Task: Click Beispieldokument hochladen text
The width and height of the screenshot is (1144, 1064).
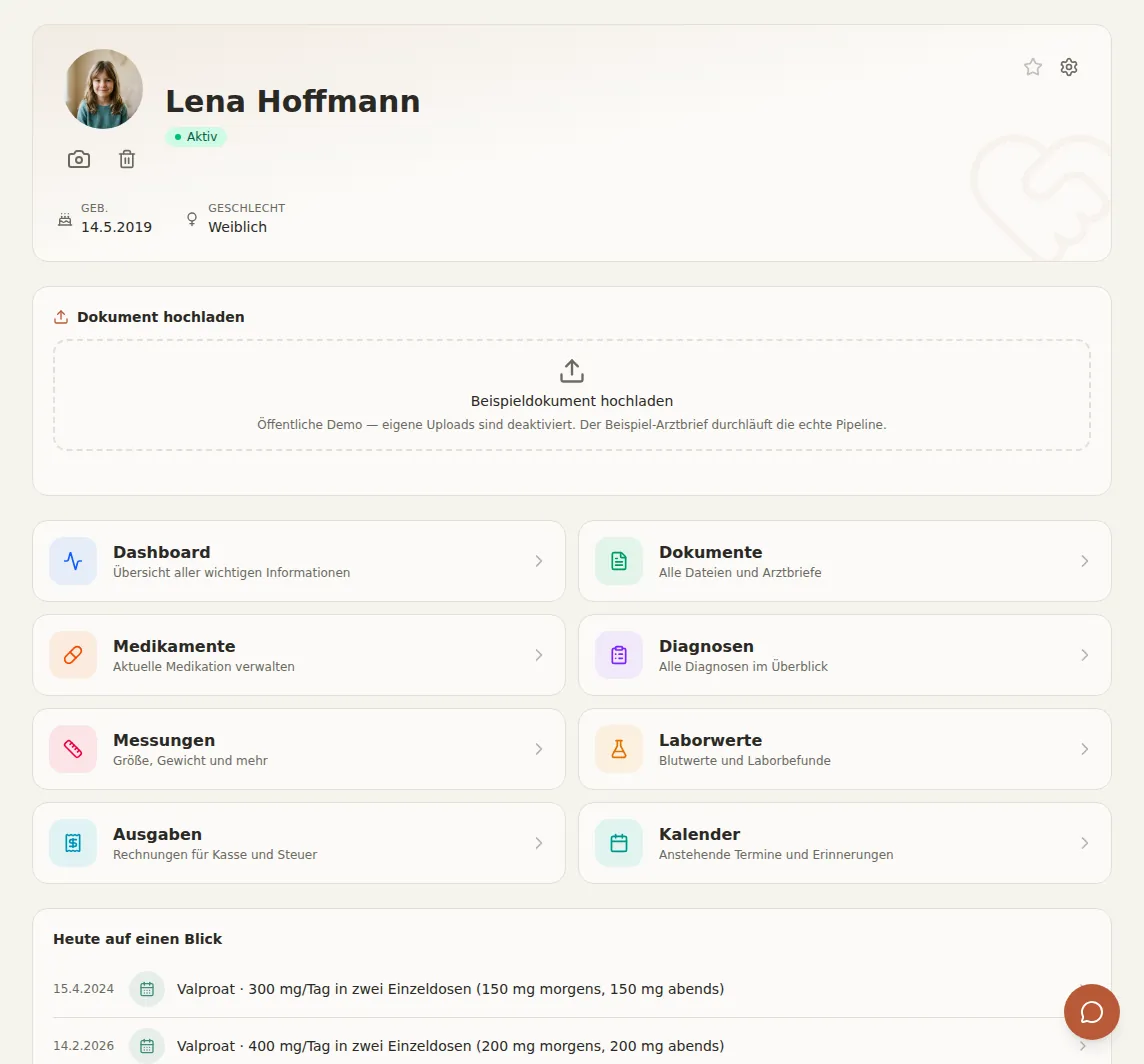Action: pyautogui.click(x=572, y=401)
